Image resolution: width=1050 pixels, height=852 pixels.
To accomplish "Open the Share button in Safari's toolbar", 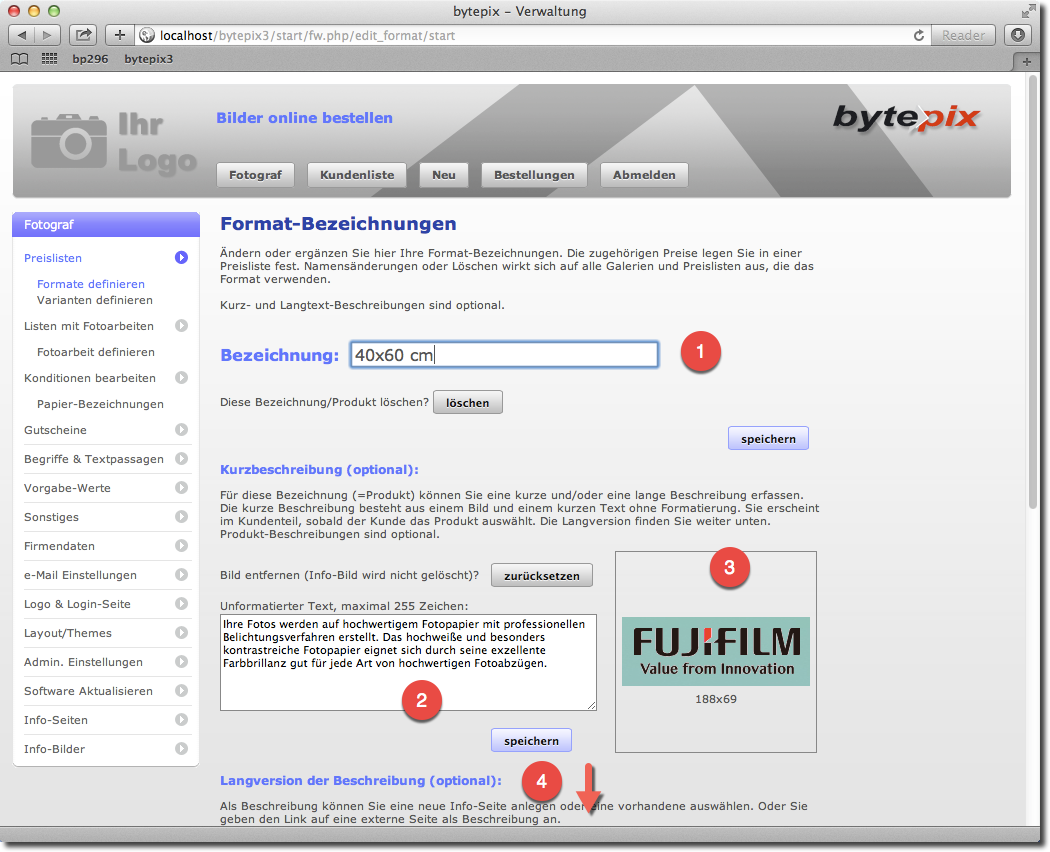I will [83, 35].
